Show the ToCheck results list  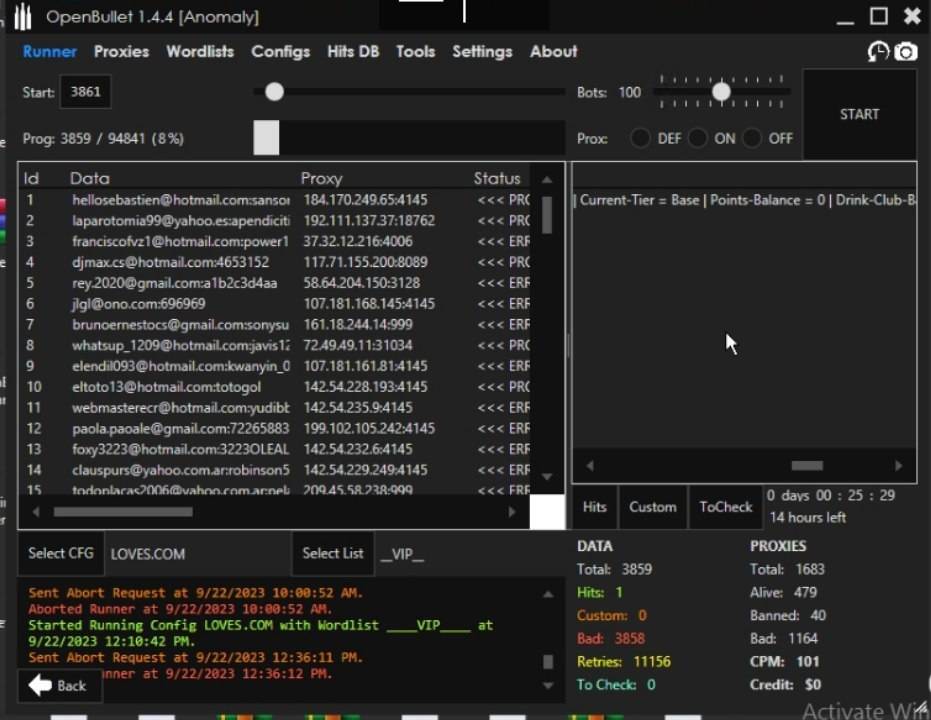coord(725,507)
